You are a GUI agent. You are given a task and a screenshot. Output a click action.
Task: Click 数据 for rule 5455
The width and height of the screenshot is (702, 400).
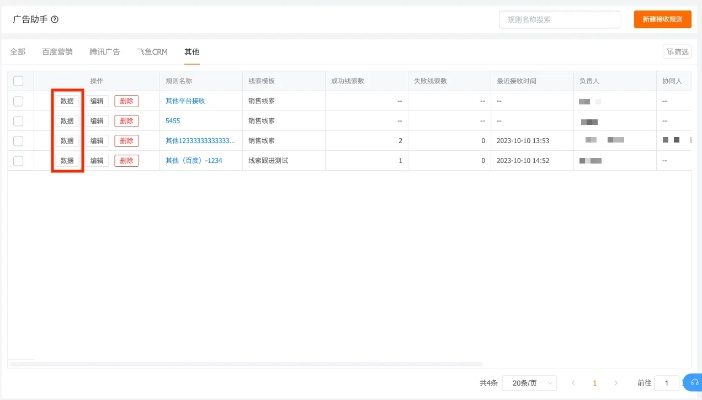[x=67, y=121]
